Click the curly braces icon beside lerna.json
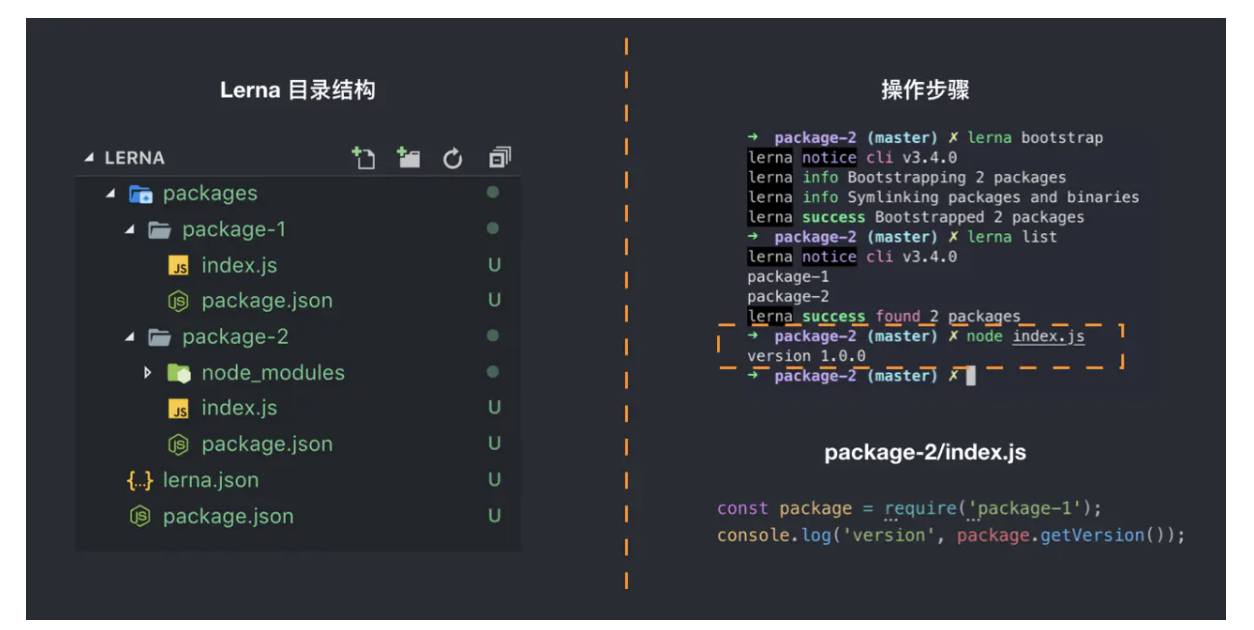This screenshot has width=1254, height=630. tap(140, 481)
